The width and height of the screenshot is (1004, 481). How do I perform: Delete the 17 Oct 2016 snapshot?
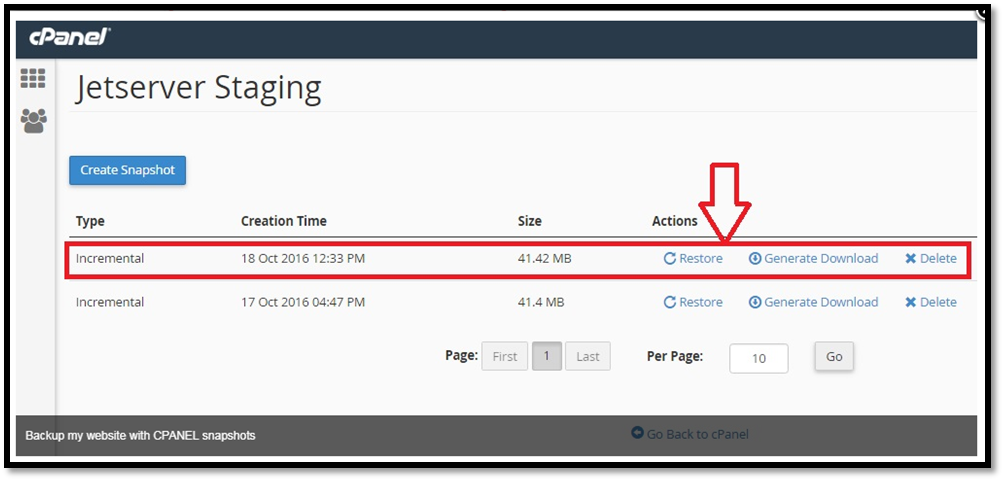pyautogui.click(x=931, y=302)
